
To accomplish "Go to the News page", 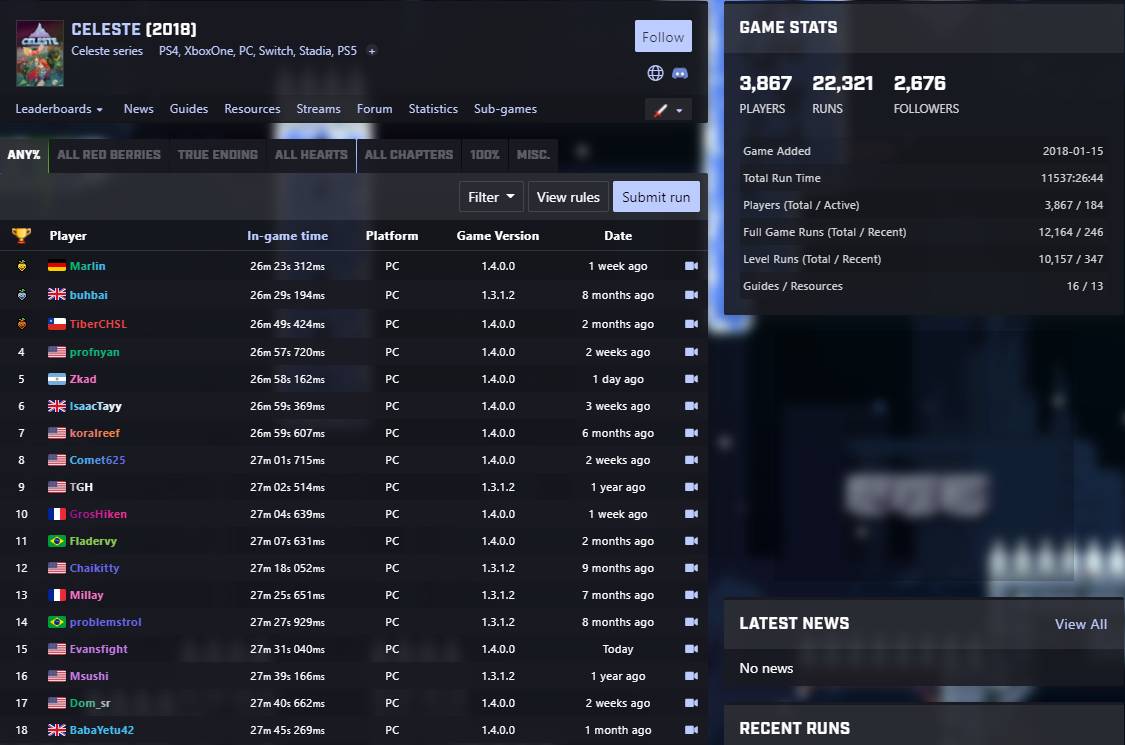I will [x=138, y=109].
